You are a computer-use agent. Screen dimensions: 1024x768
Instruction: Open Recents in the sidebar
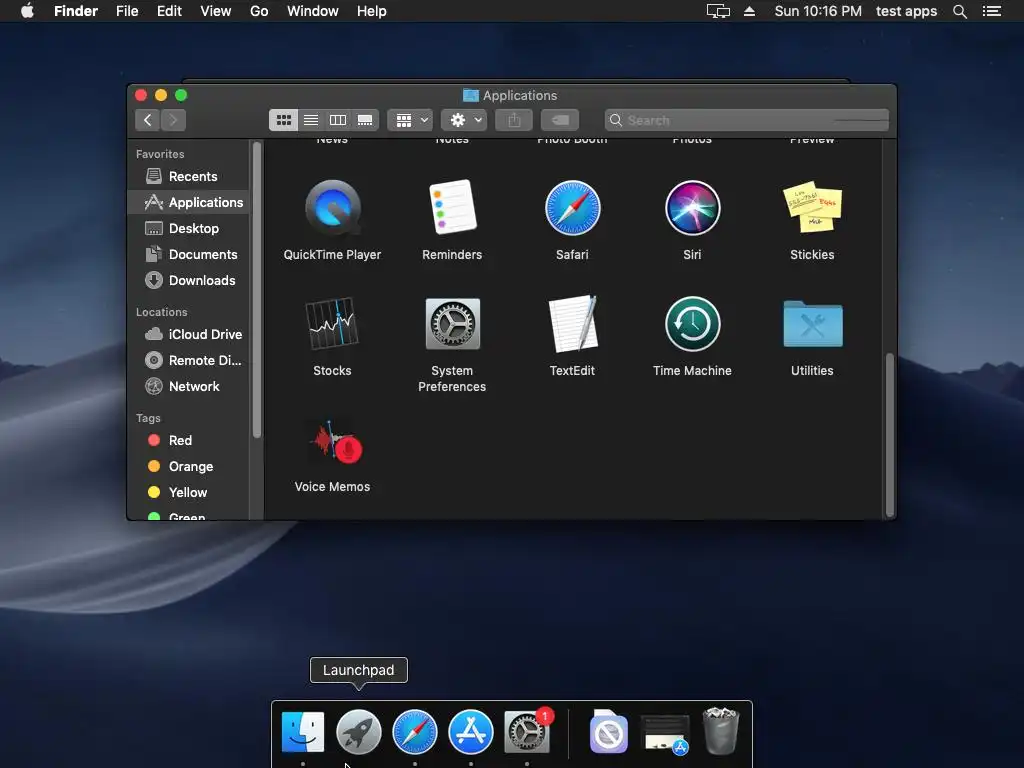tap(189, 176)
